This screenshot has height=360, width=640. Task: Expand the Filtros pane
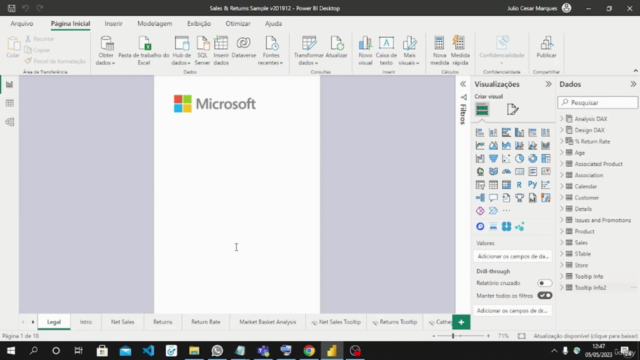(x=463, y=84)
